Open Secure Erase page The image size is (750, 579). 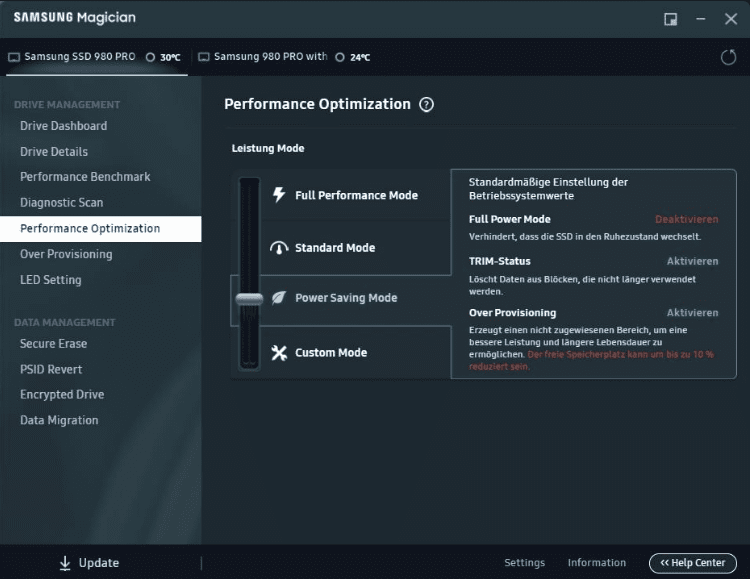(x=54, y=344)
